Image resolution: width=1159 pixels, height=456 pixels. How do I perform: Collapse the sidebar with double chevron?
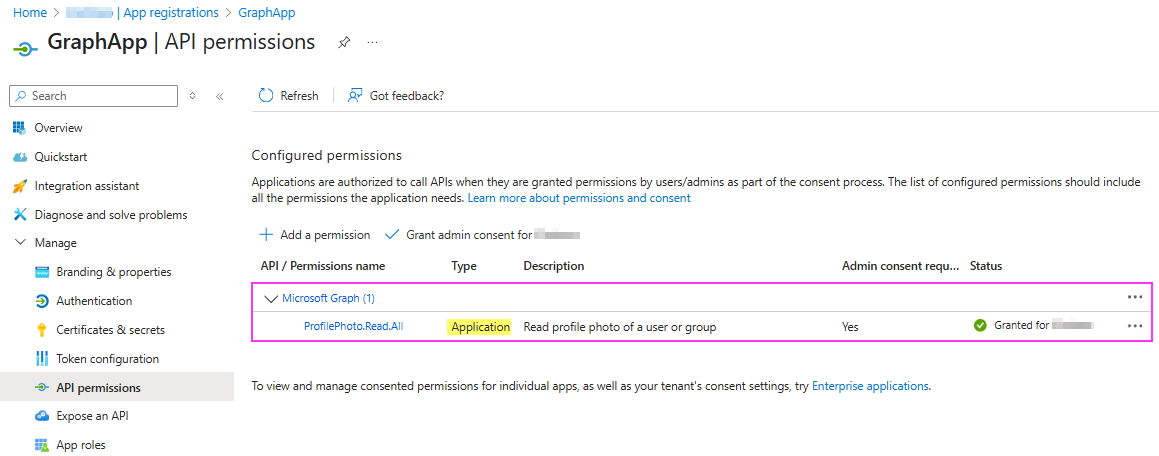click(220, 96)
